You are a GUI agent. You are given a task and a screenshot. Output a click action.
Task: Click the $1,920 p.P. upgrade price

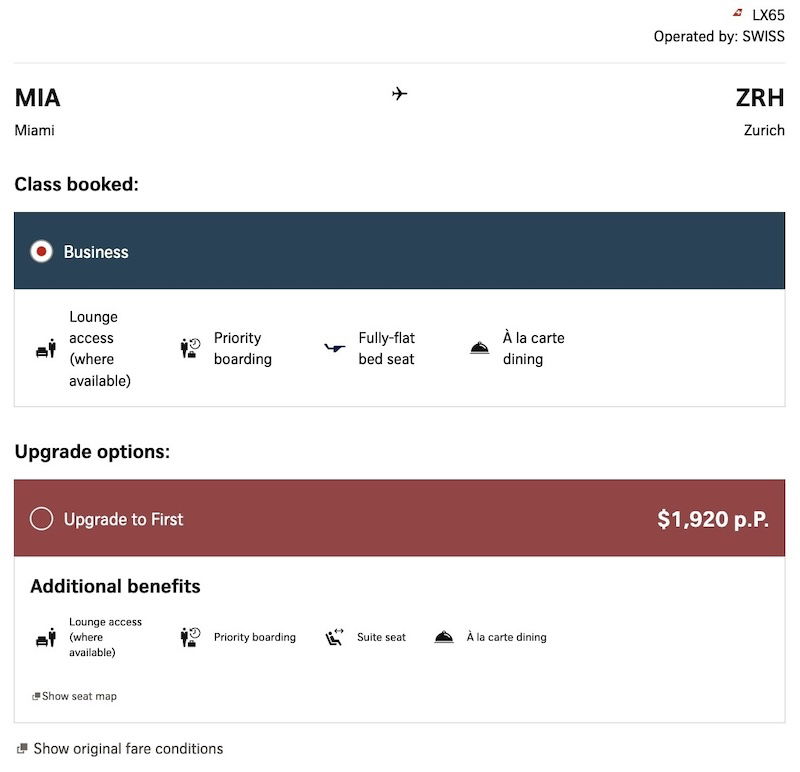point(712,519)
